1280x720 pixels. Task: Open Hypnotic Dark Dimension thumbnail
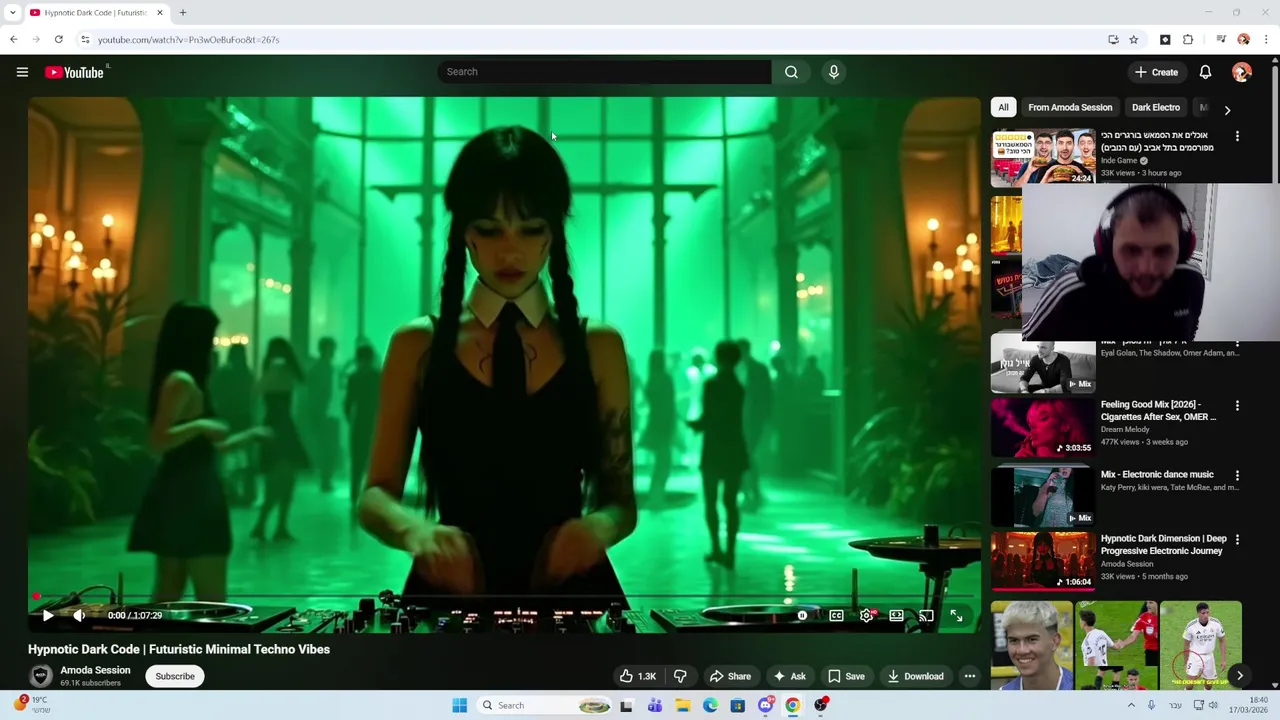pos(1043,561)
